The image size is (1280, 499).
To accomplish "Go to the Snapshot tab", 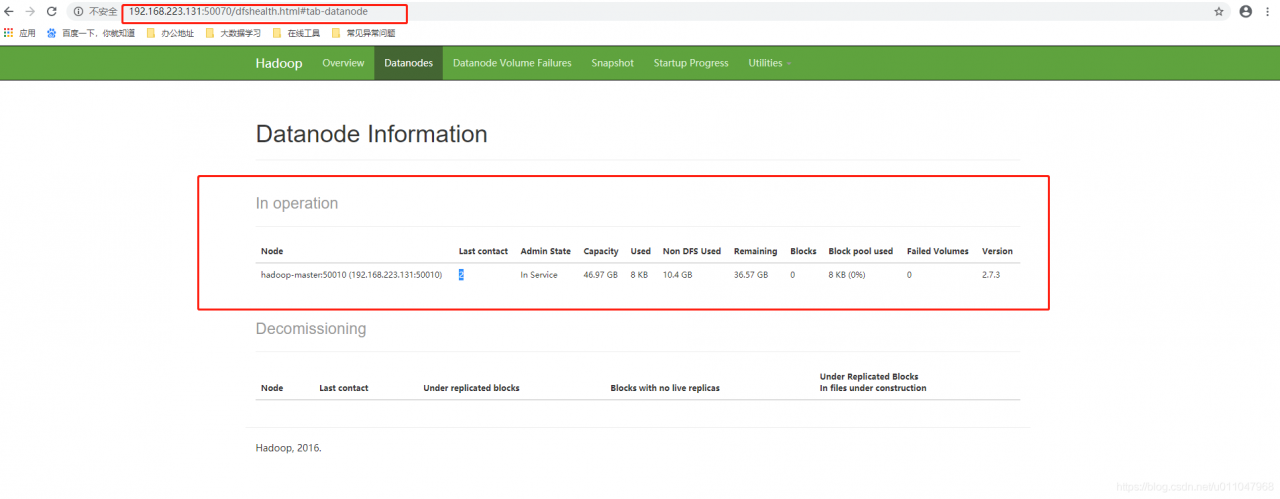I will (x=612, y=63).
